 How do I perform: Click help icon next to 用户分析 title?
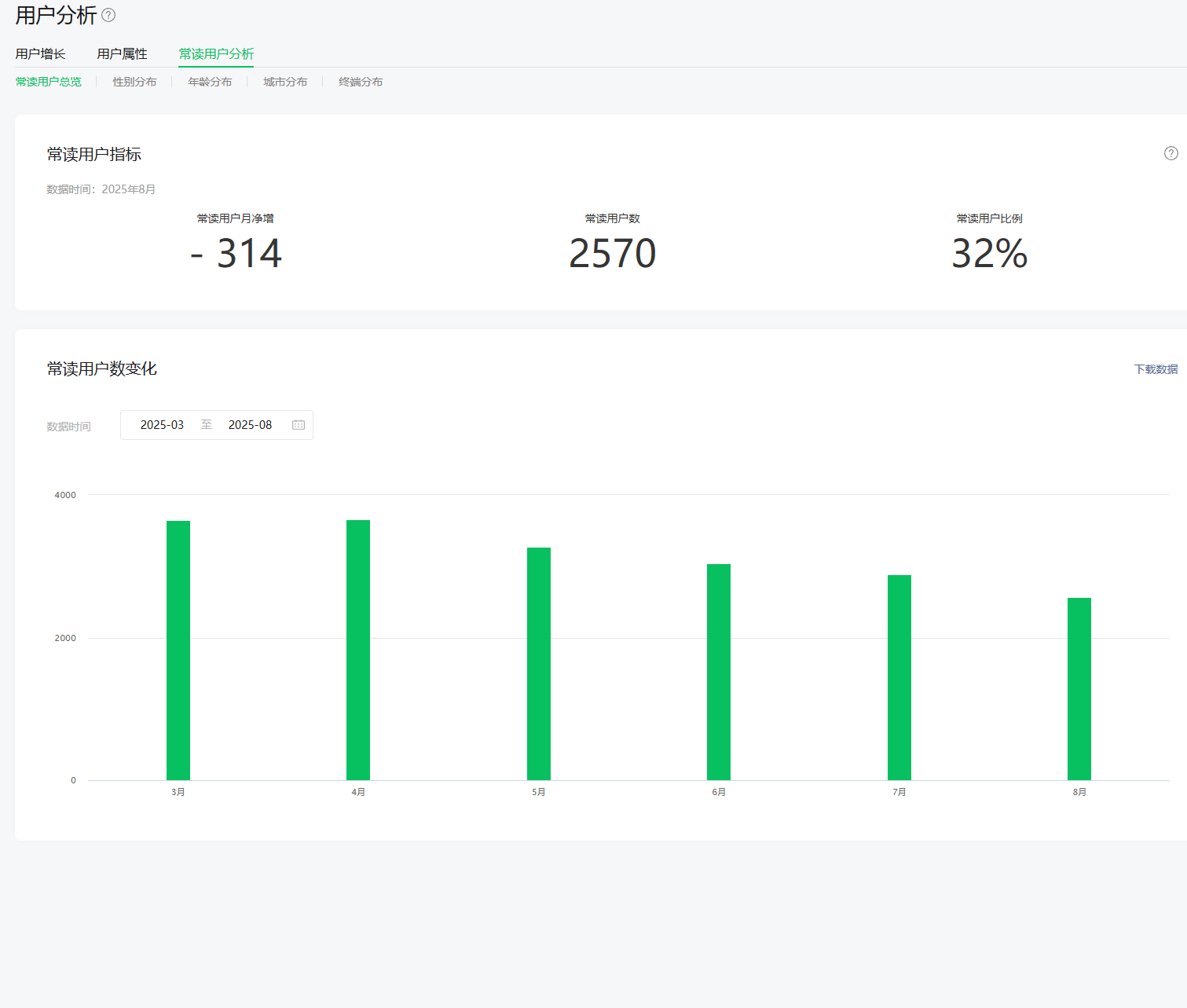click(x=109, y=15)
